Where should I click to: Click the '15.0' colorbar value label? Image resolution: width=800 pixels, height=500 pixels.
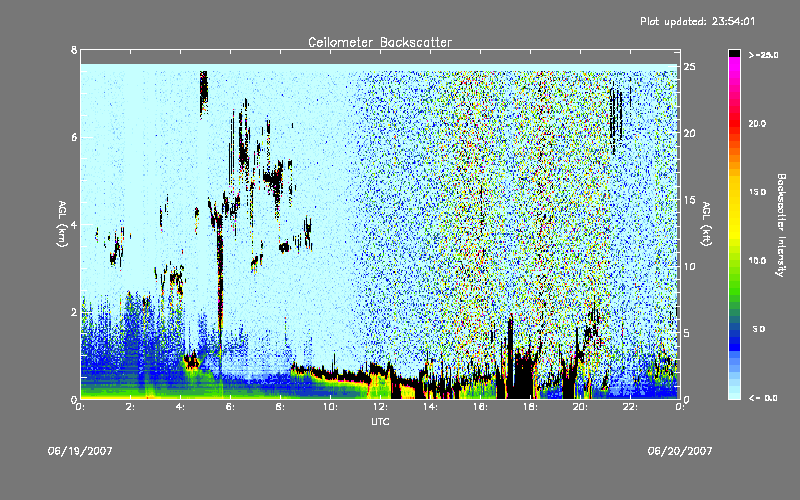(x=757, y=192)
